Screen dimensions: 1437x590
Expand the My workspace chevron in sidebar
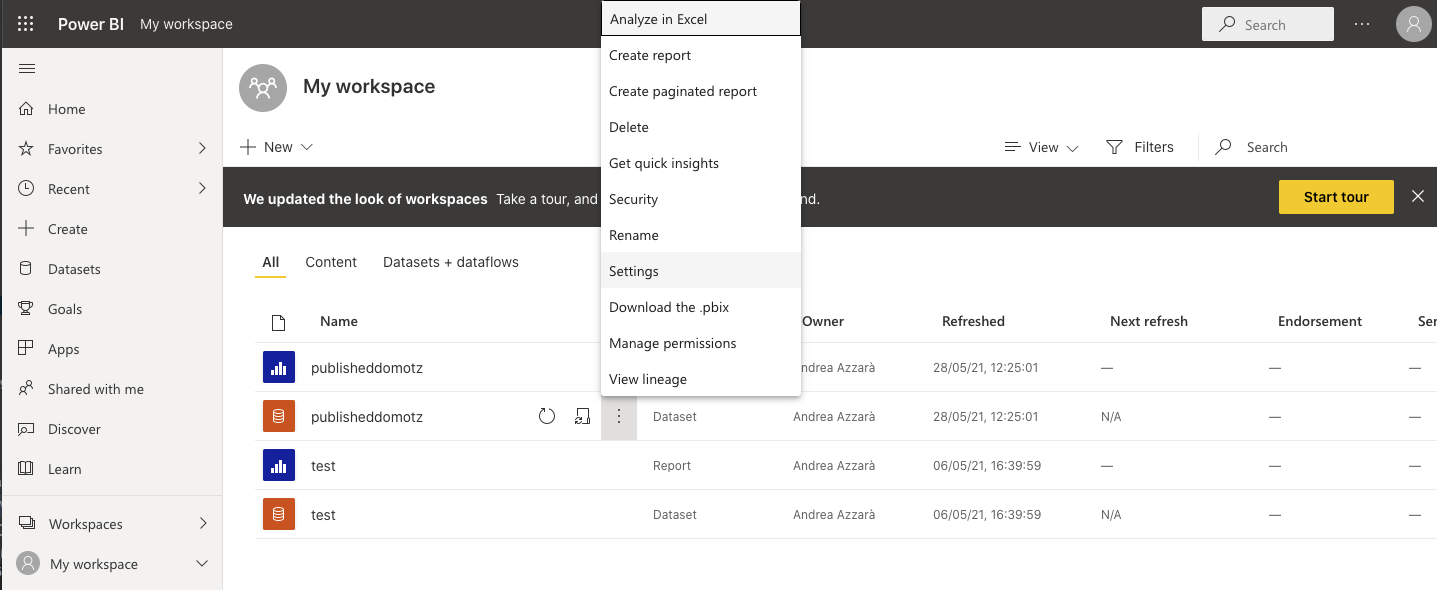(x=202, y=564)
